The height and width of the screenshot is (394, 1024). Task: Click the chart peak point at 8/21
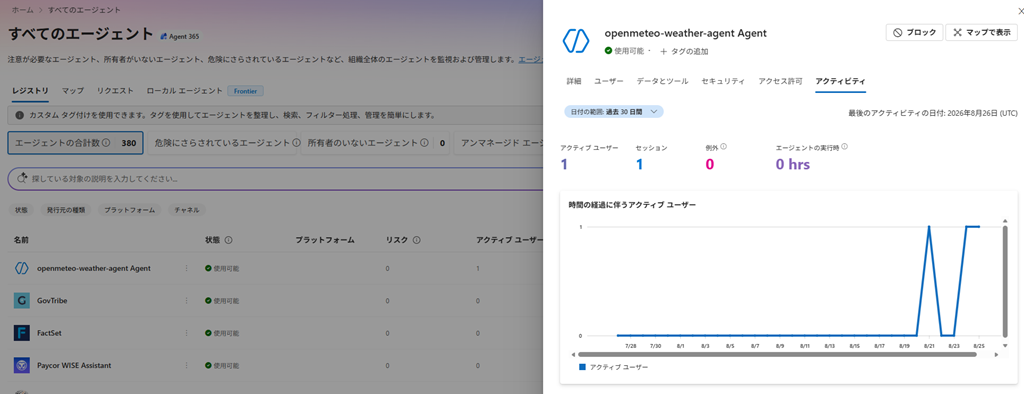(x=929, y=227)
